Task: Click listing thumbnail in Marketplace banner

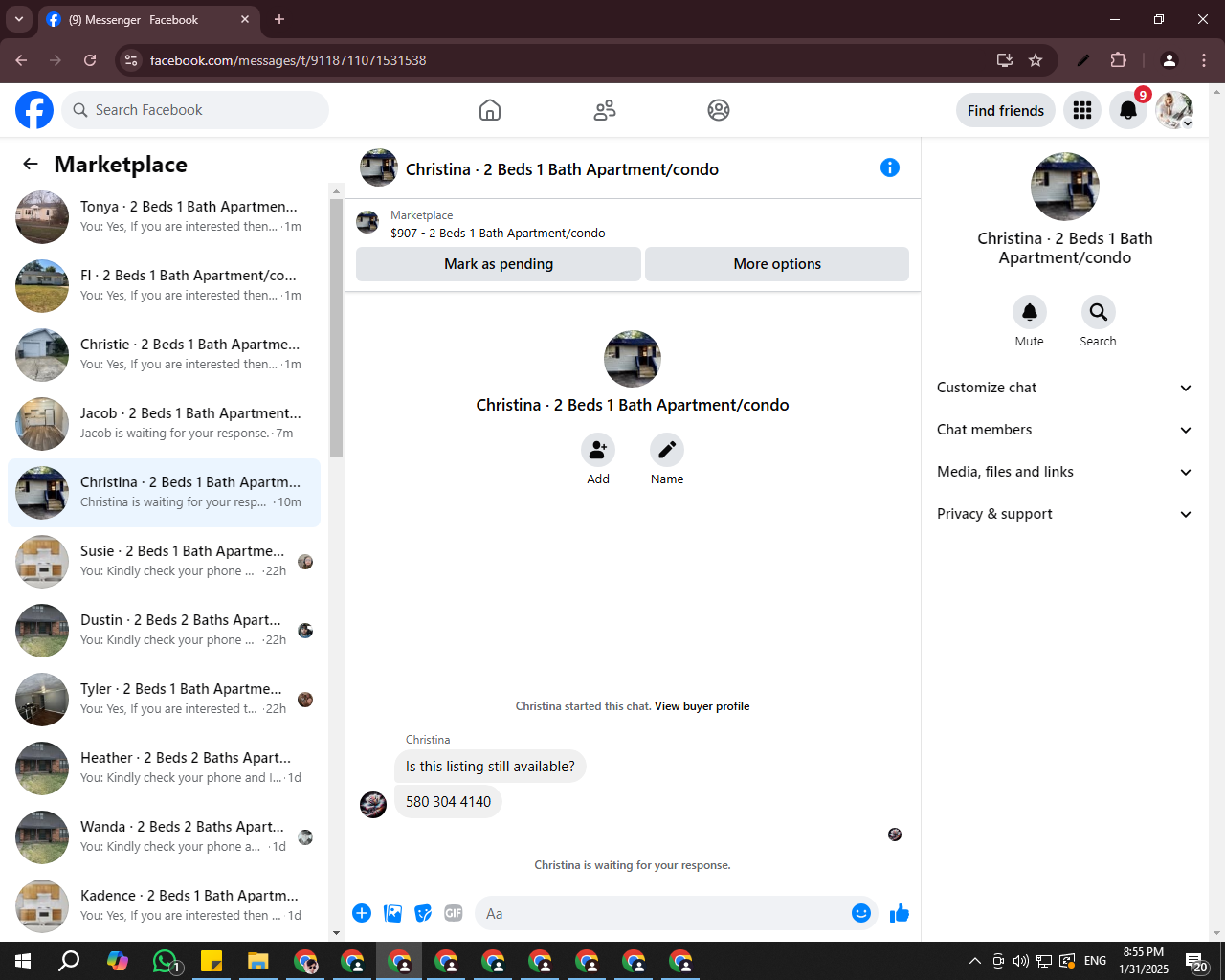Action: point(367,223)
